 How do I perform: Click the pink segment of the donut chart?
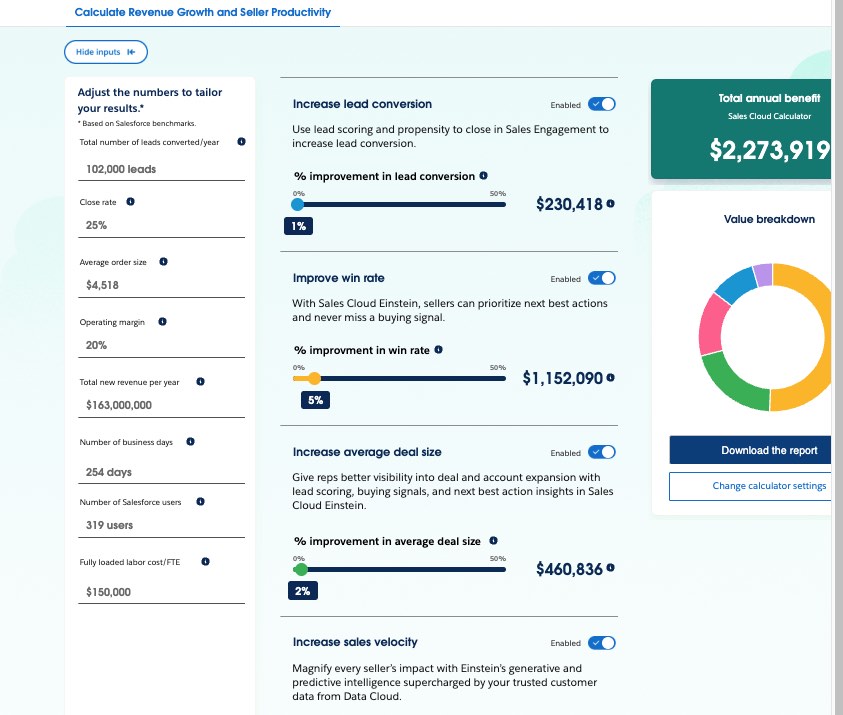(x=712, y=325)
